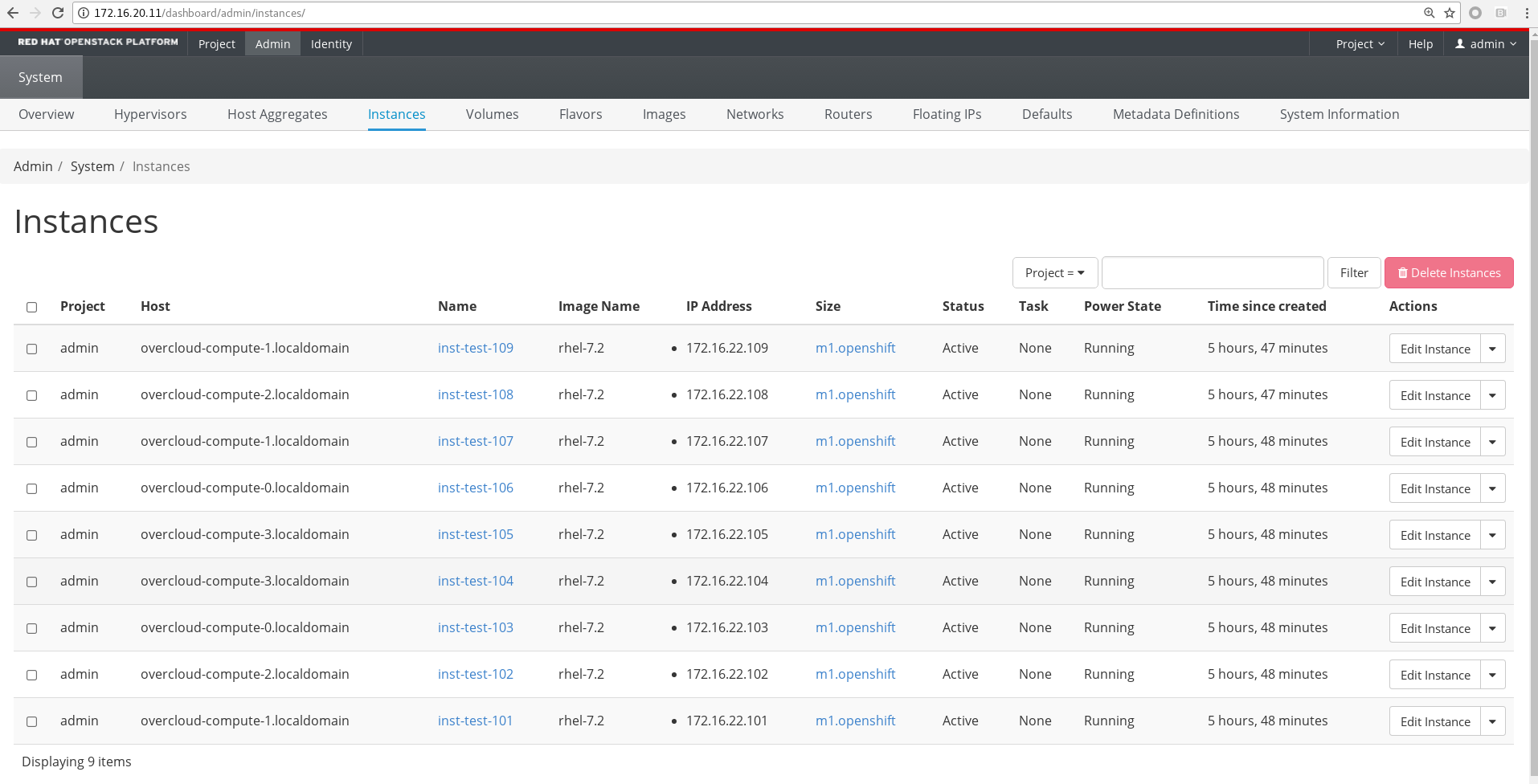
Task: Check the box for inst-test-108
Action: click(x=32, y=395)
